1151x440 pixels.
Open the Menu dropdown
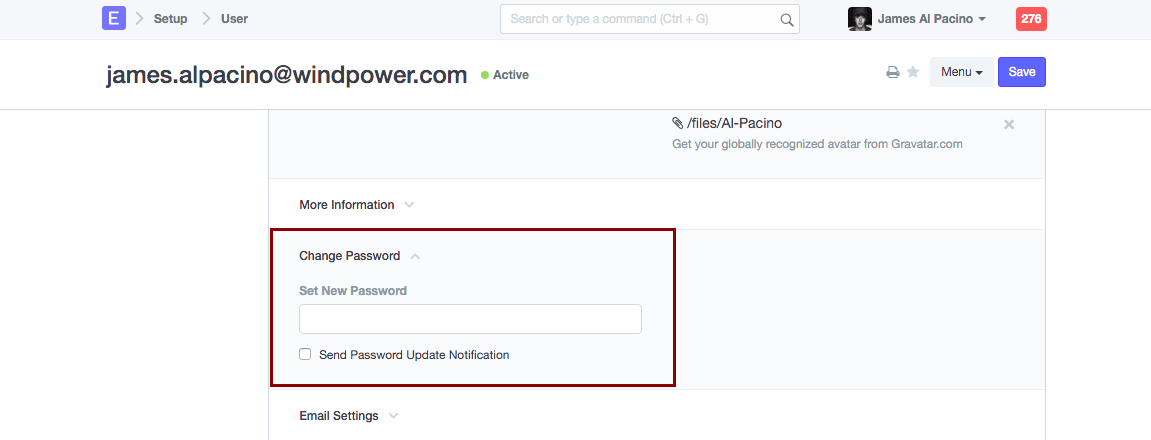961,72
